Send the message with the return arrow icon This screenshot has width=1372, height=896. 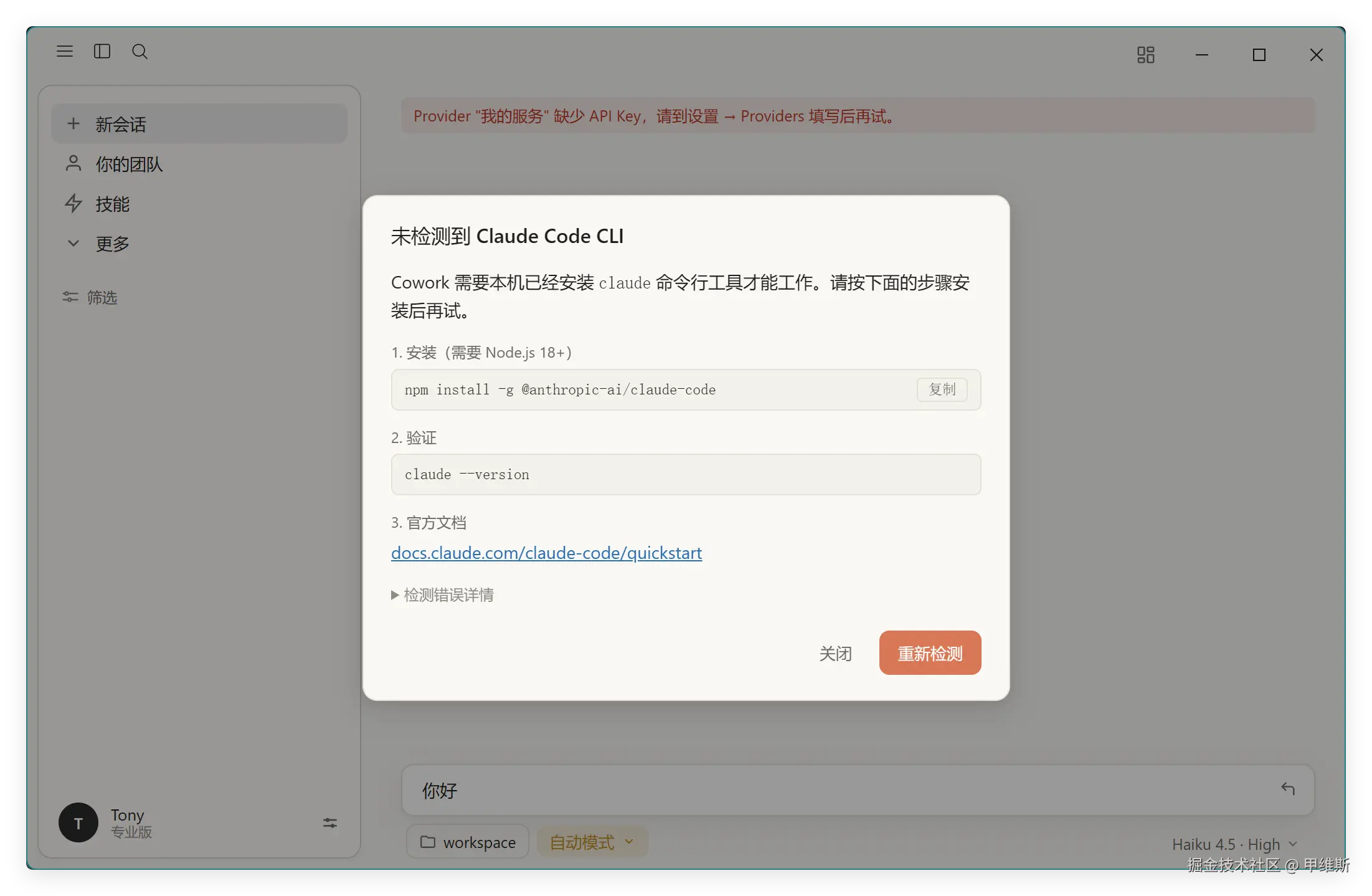pos(1288,789)
